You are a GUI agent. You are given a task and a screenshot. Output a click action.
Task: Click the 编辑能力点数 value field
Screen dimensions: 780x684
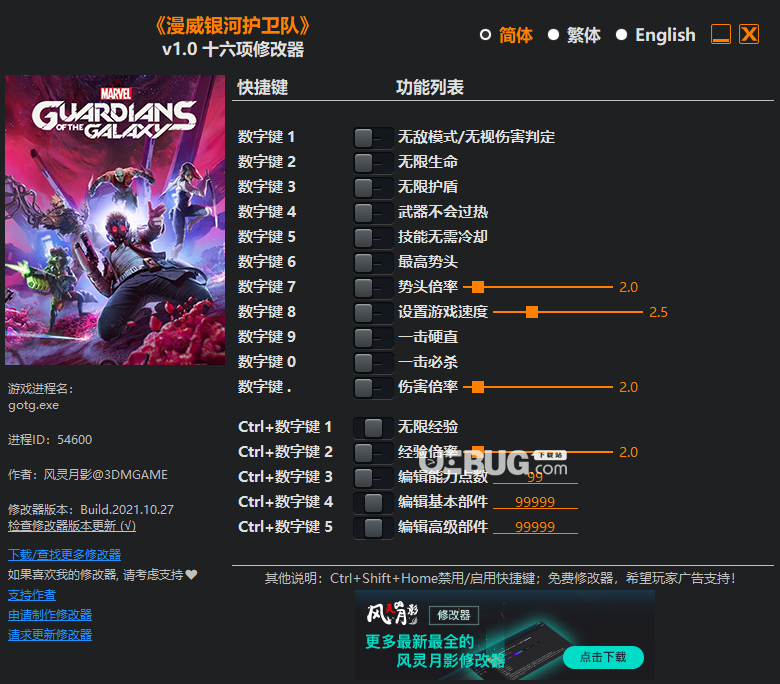[535, 477]
